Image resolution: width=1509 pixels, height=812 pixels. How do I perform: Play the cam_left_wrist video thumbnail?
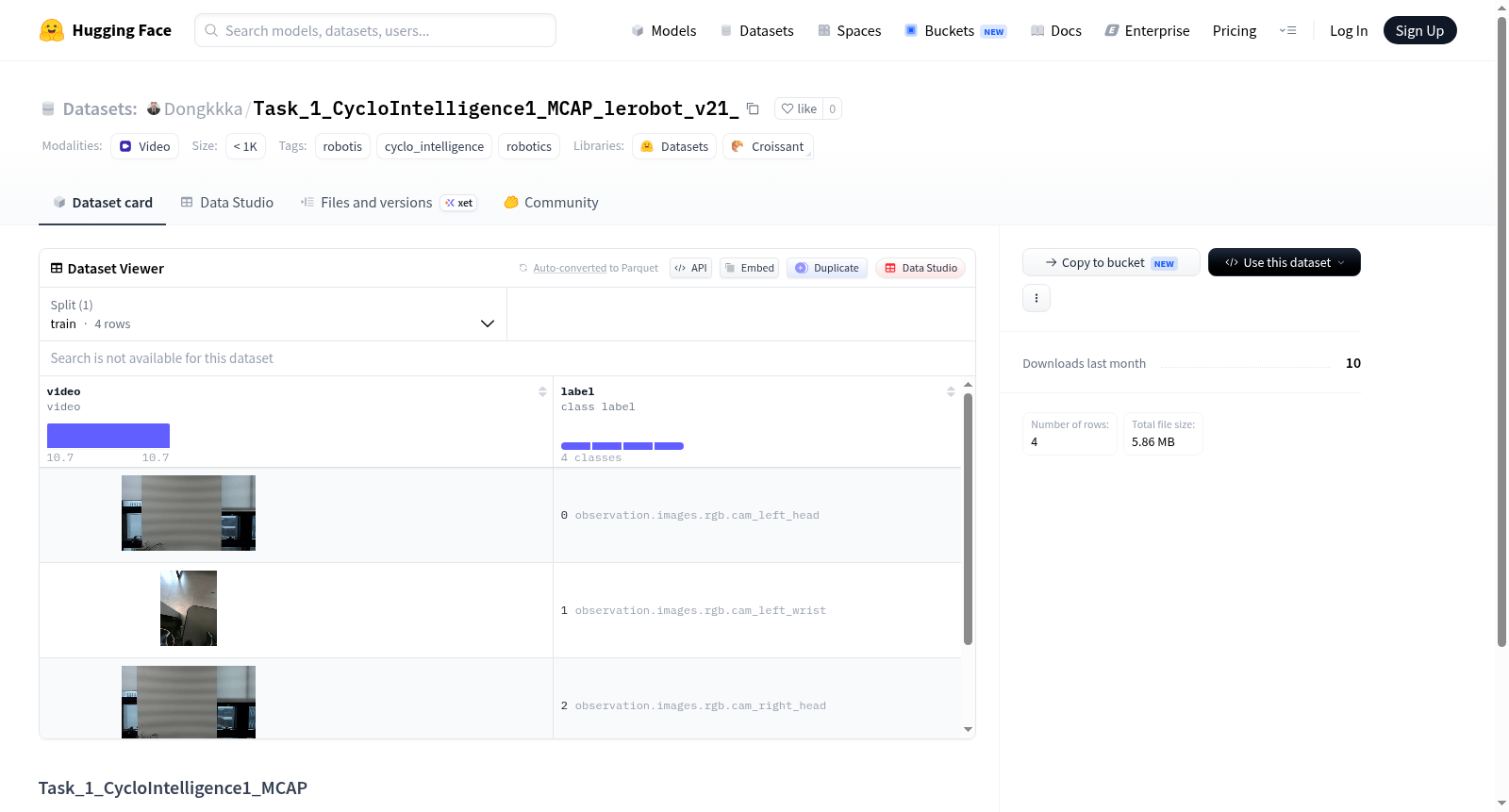pyautogui.click(x=189, y=608)
